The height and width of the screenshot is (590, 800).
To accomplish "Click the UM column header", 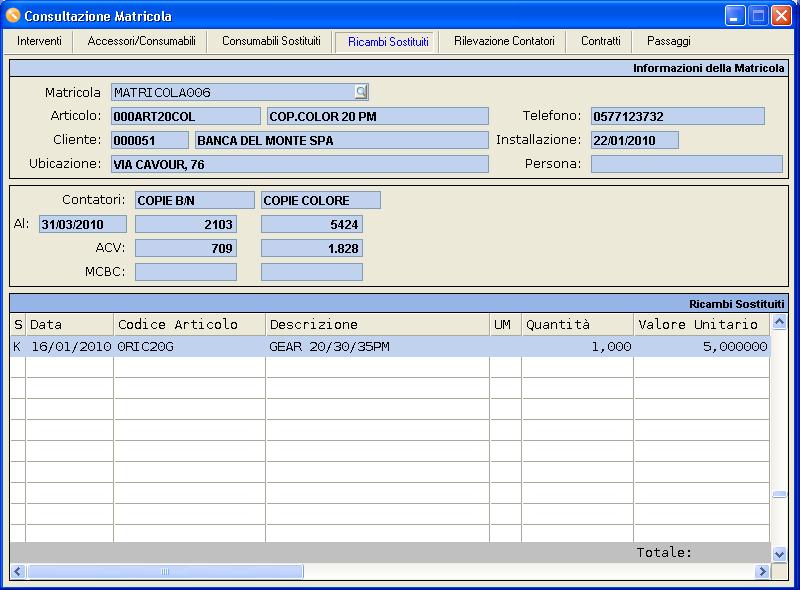I will [x=506, y=324].
